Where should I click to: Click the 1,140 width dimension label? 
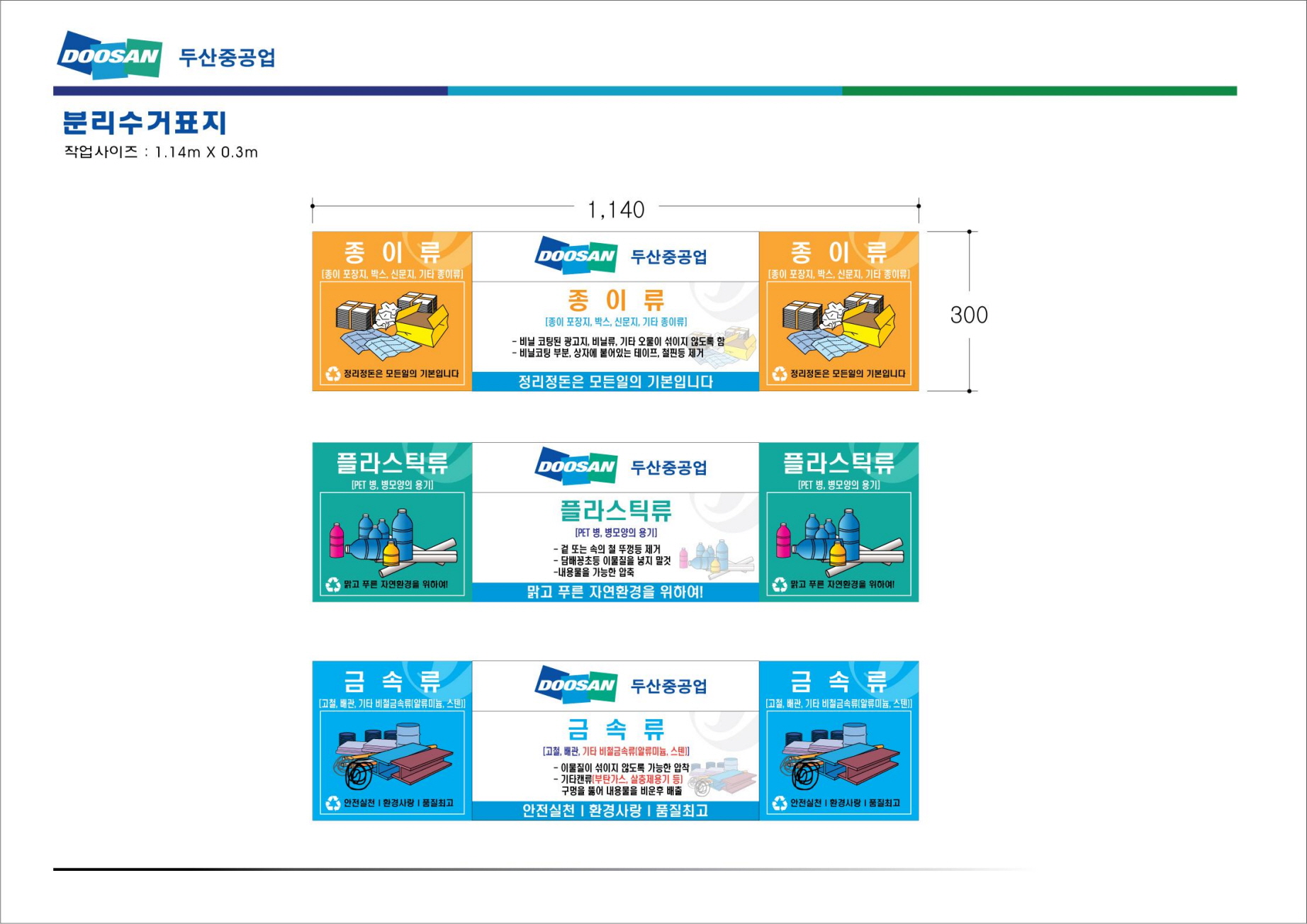pyautogui.click(x=616, y=210)
